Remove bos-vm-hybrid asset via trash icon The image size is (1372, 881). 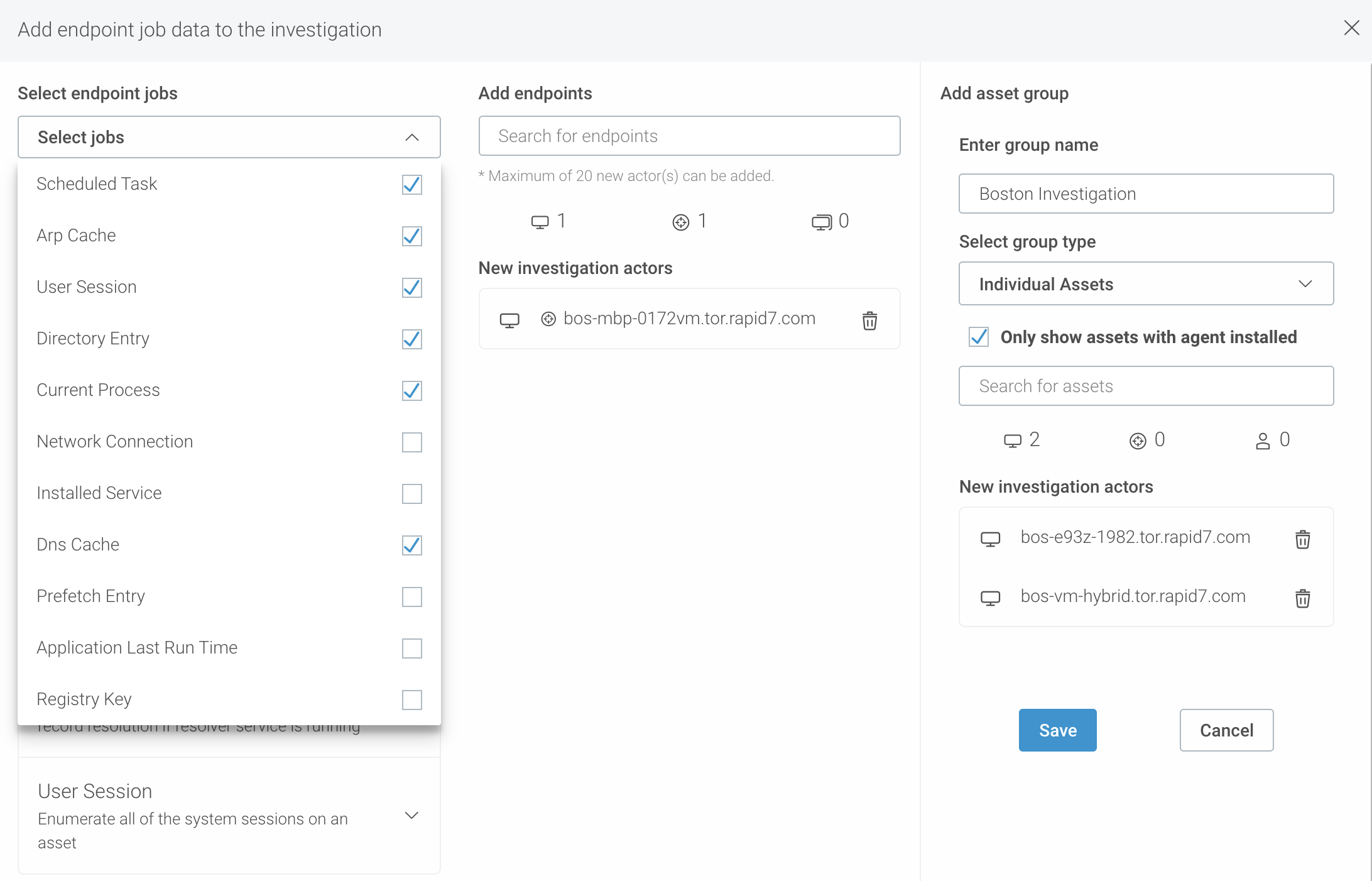[x=1302, y=598]
